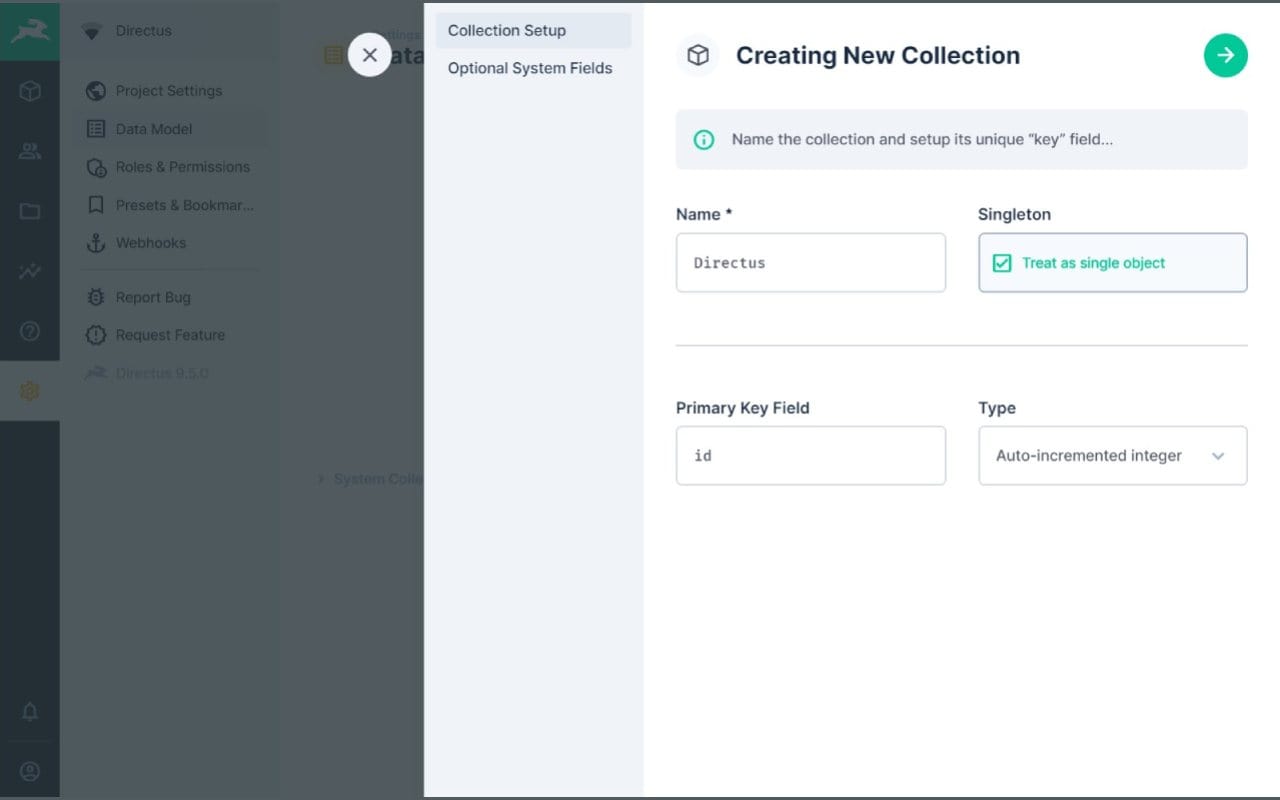Viewport: 1280px width, 800px height.
Task: Open Data Model settings
Action: point(169,129)
